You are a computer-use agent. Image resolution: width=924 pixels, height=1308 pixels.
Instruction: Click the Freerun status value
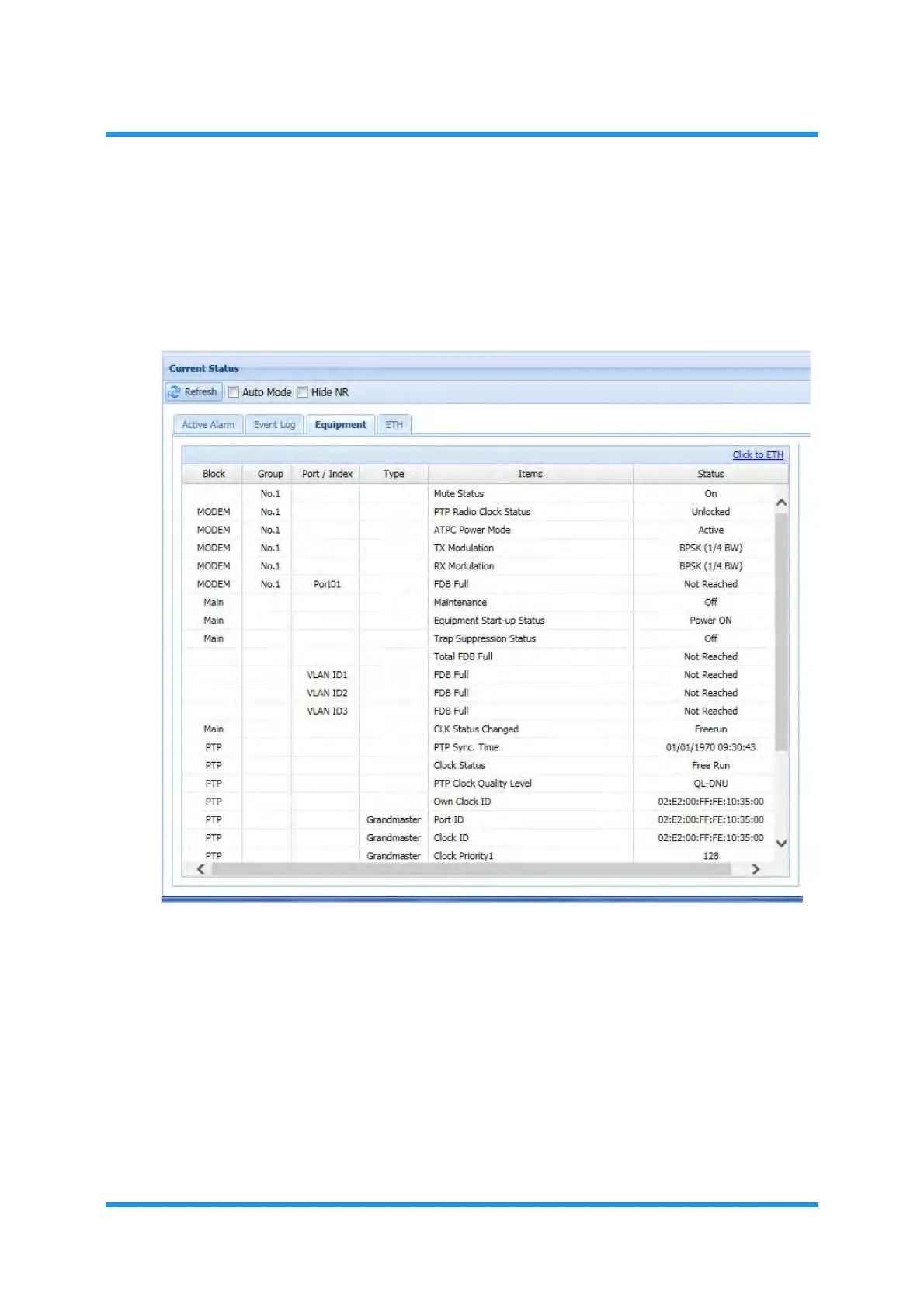click(710, 729)
